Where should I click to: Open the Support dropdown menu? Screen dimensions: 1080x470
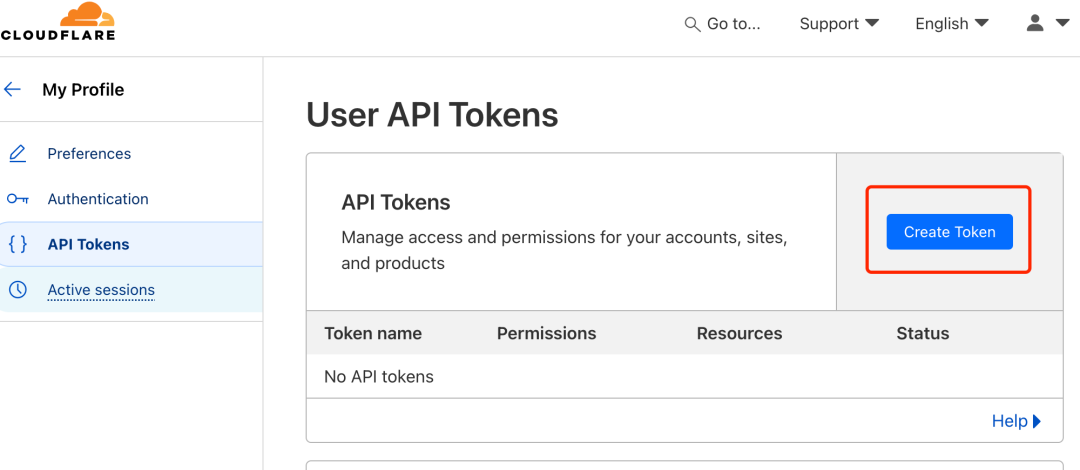[x=839, y=24]
